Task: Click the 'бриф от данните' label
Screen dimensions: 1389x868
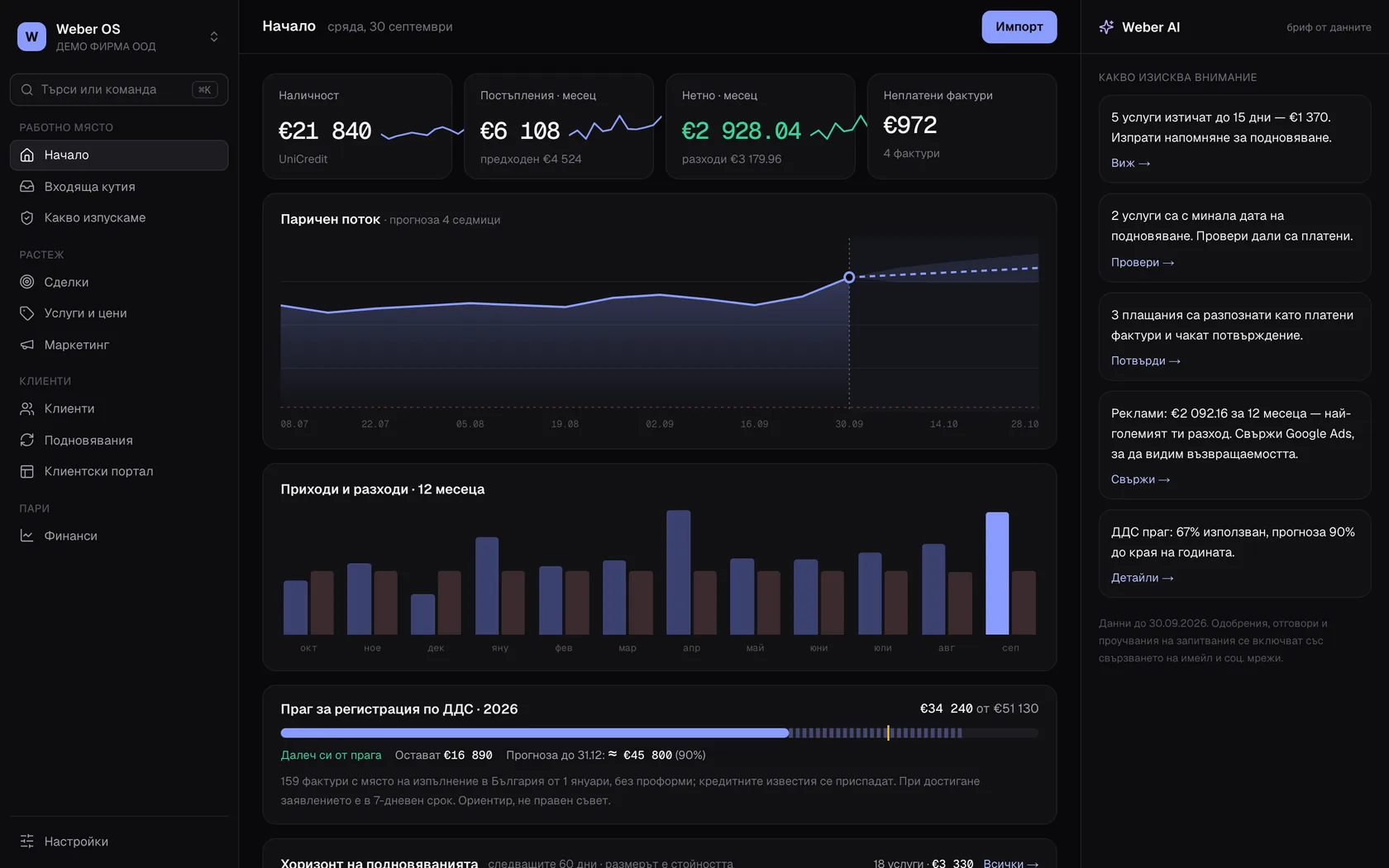Action: coord(1329,27)
